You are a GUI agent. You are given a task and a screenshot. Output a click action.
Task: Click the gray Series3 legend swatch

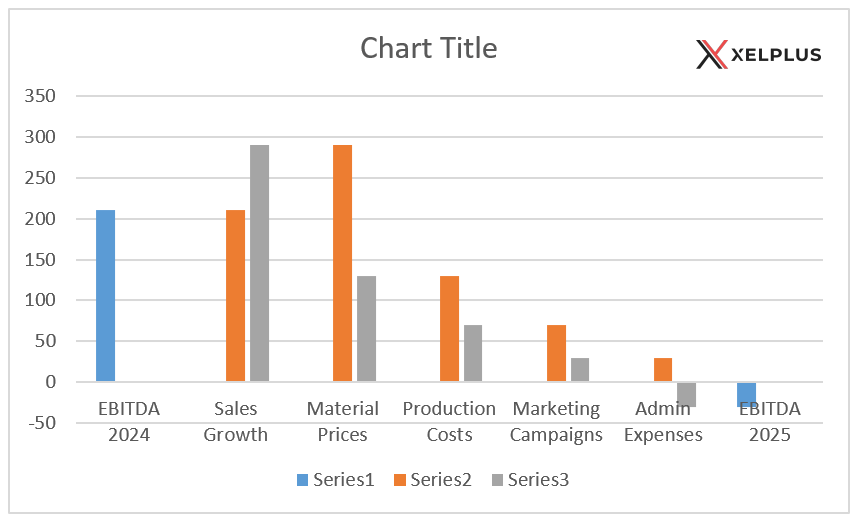(498, 480)
